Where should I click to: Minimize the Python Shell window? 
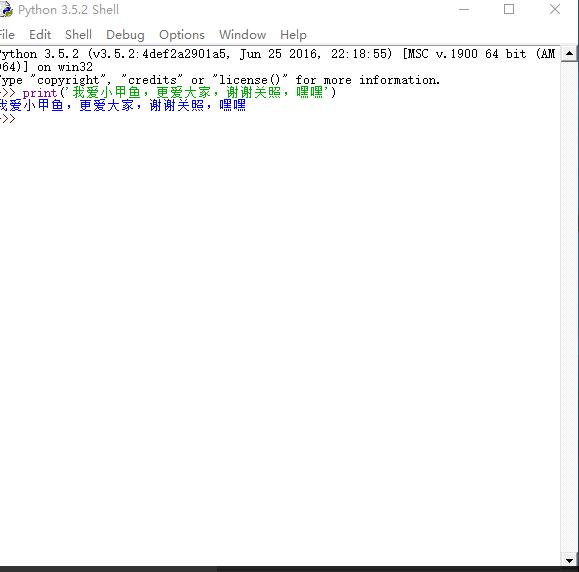pos(464,10)
